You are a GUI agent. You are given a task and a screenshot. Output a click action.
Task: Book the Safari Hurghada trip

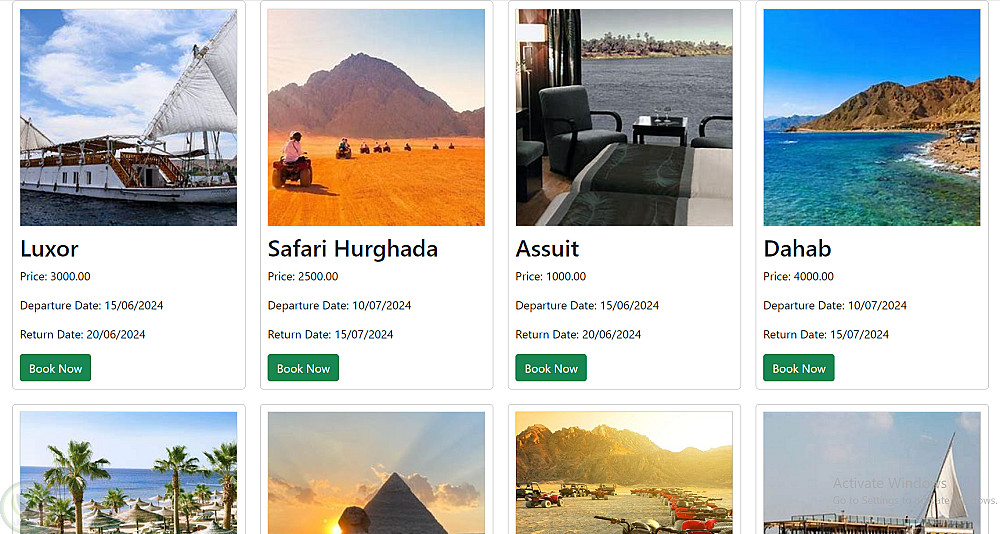pos(303,368)
